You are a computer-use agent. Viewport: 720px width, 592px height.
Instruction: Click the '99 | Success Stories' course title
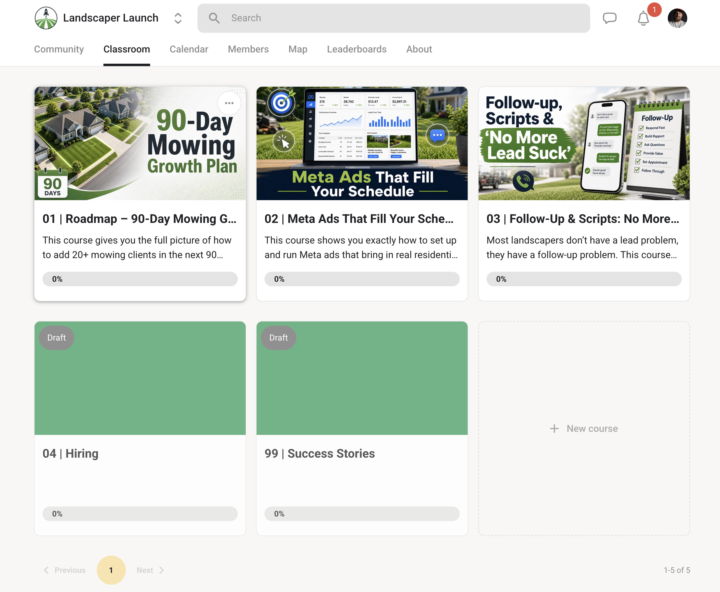click(320, 454)
